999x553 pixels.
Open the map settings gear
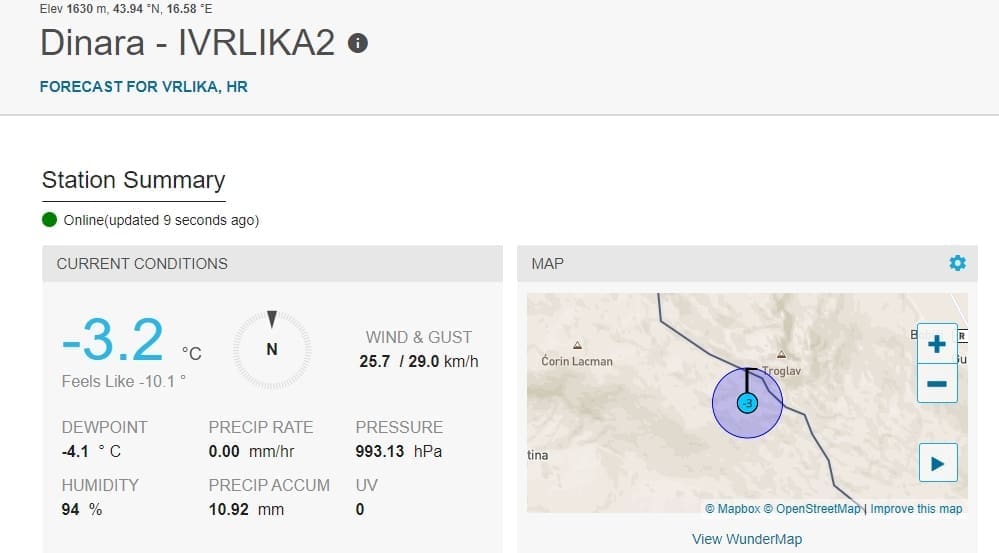(x=957, y=263)
